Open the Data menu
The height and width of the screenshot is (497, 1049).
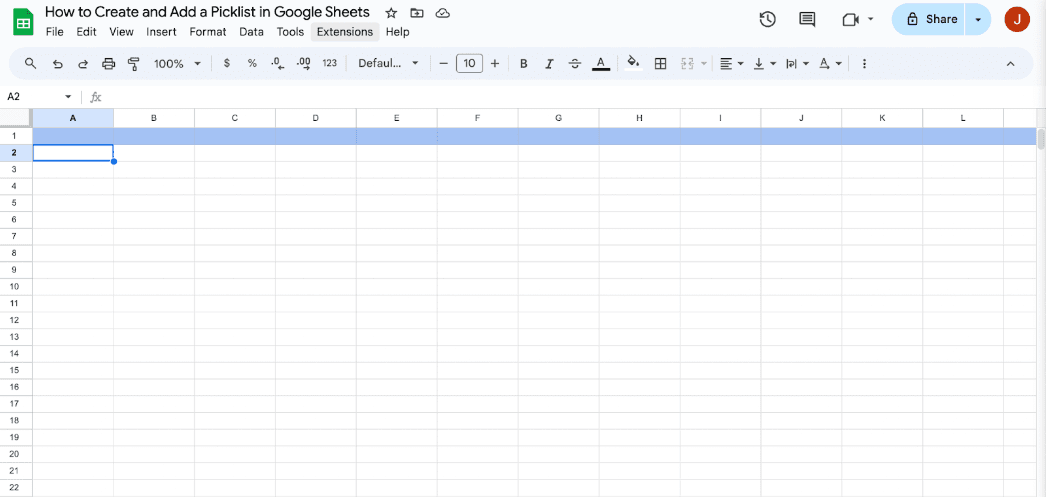click(x=252, y=31)
